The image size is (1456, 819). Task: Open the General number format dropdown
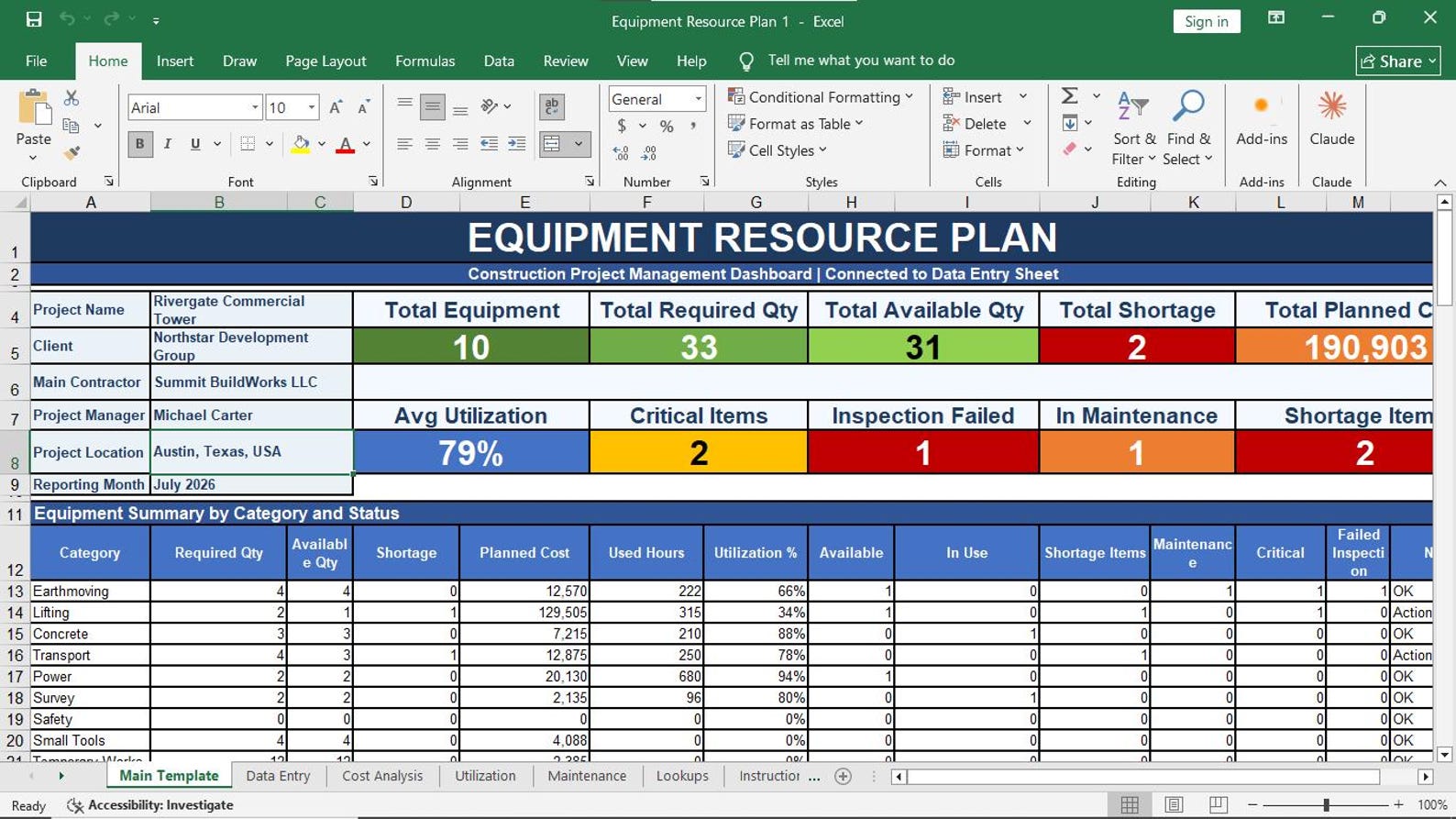coord(699,99)
